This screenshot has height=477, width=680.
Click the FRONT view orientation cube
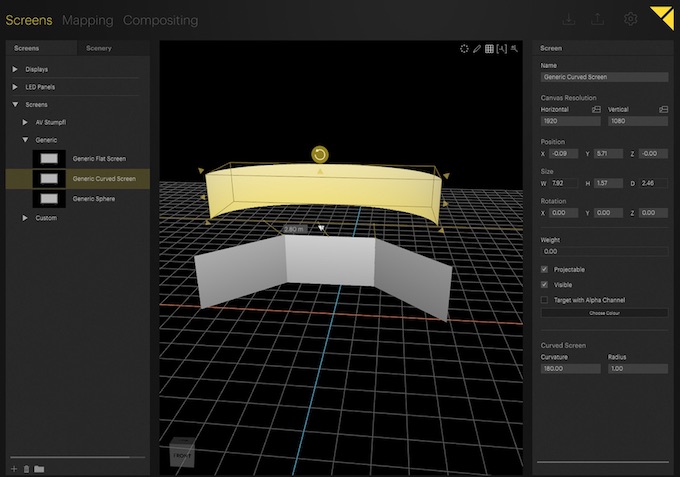pos(182,453)
